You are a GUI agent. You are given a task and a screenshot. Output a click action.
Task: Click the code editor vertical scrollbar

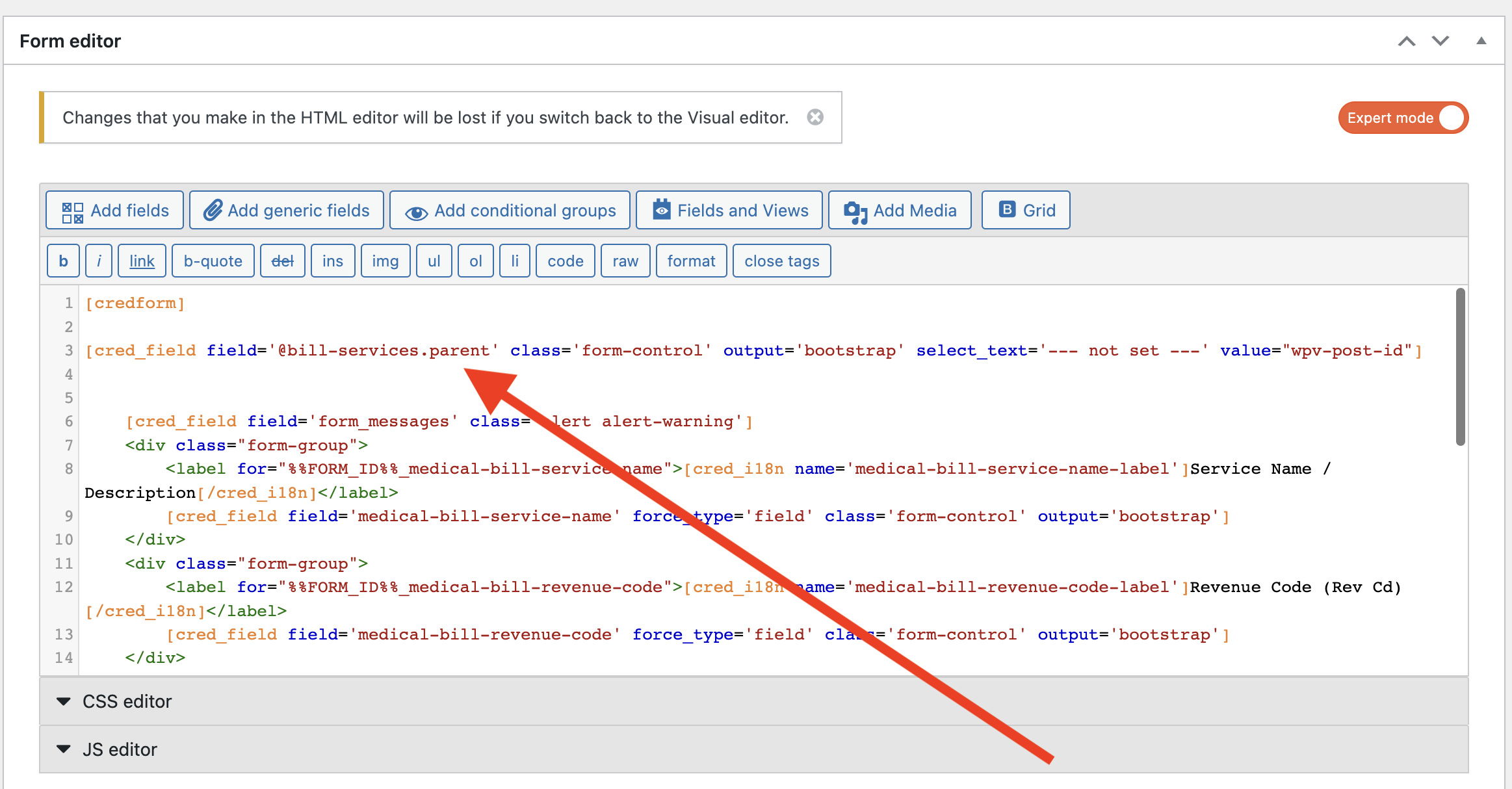point(1461,367)
